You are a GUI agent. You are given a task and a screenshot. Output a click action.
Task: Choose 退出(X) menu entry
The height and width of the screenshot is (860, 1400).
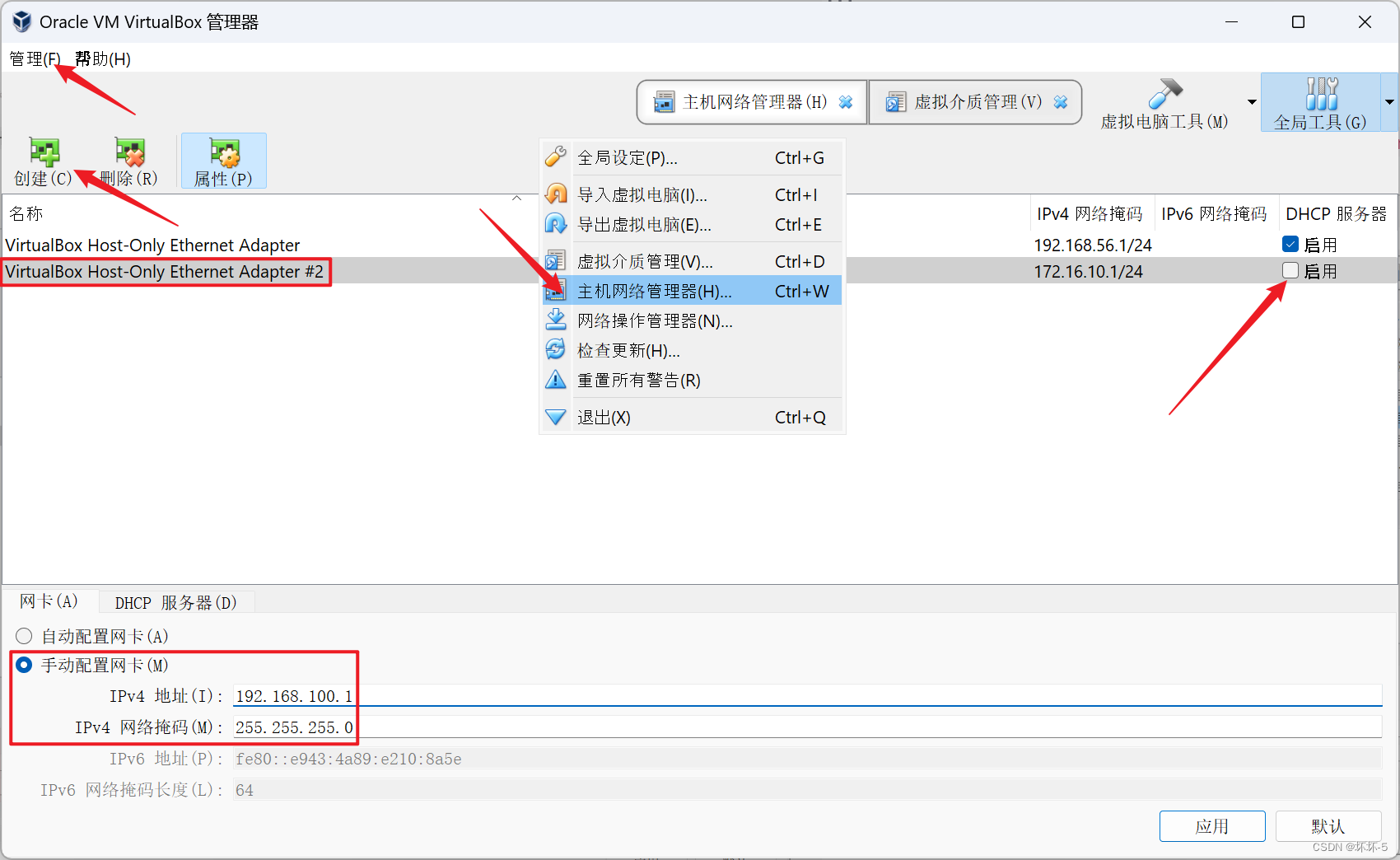point(692,418)
